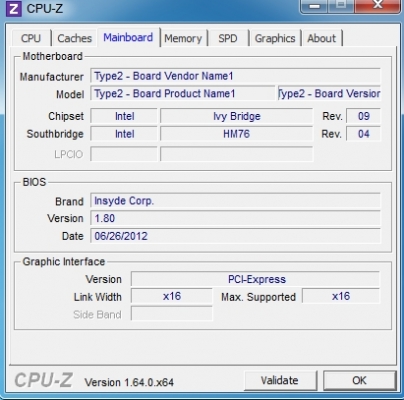Click the Manufacturer field value

(235, 76)
